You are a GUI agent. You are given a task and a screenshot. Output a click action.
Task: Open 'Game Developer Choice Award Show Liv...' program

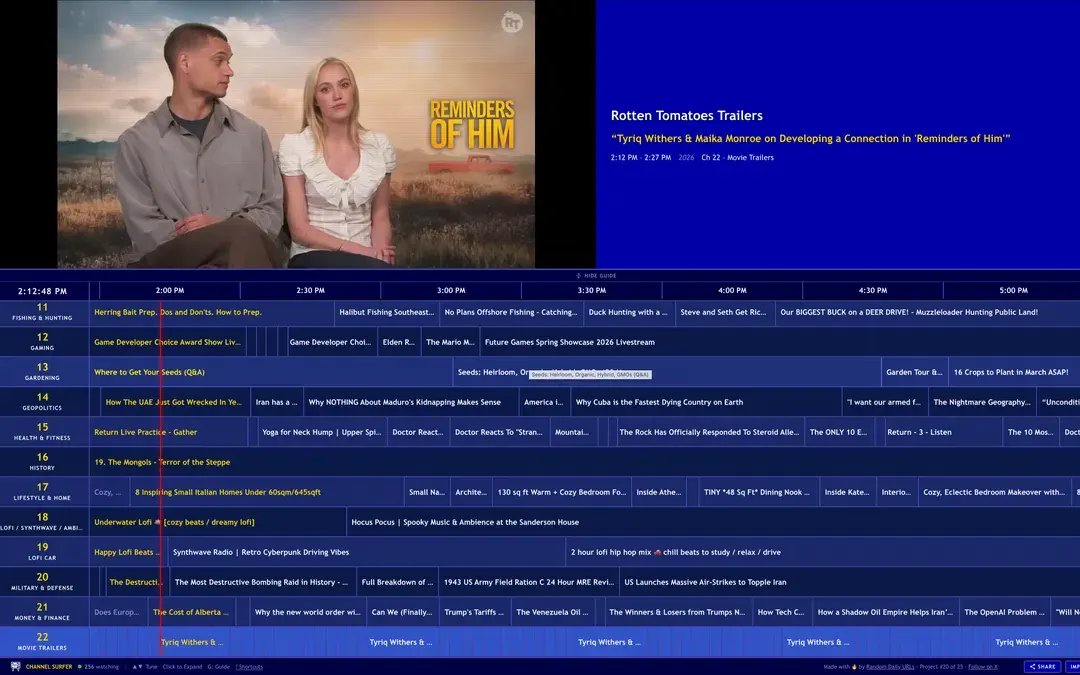(x=167, y=342)
